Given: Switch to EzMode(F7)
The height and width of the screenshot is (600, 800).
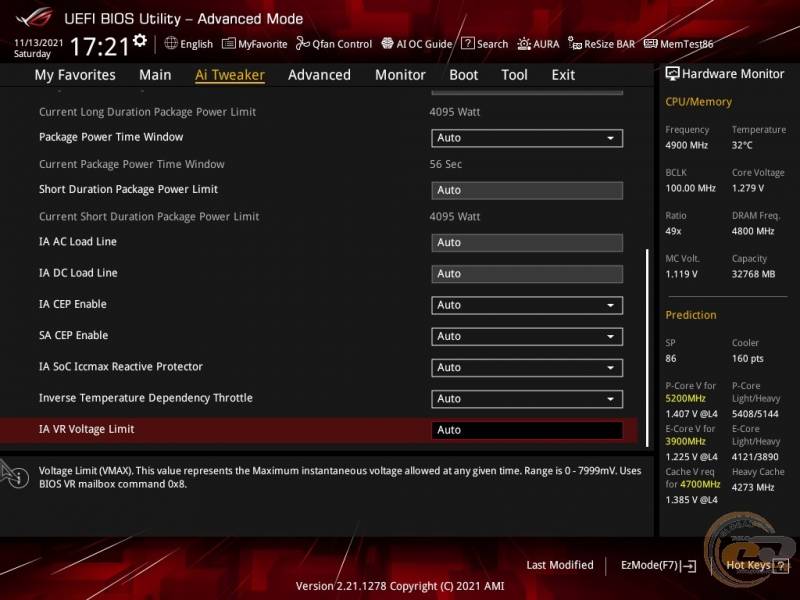Looking at the screenshot, I should pos(658,565).
